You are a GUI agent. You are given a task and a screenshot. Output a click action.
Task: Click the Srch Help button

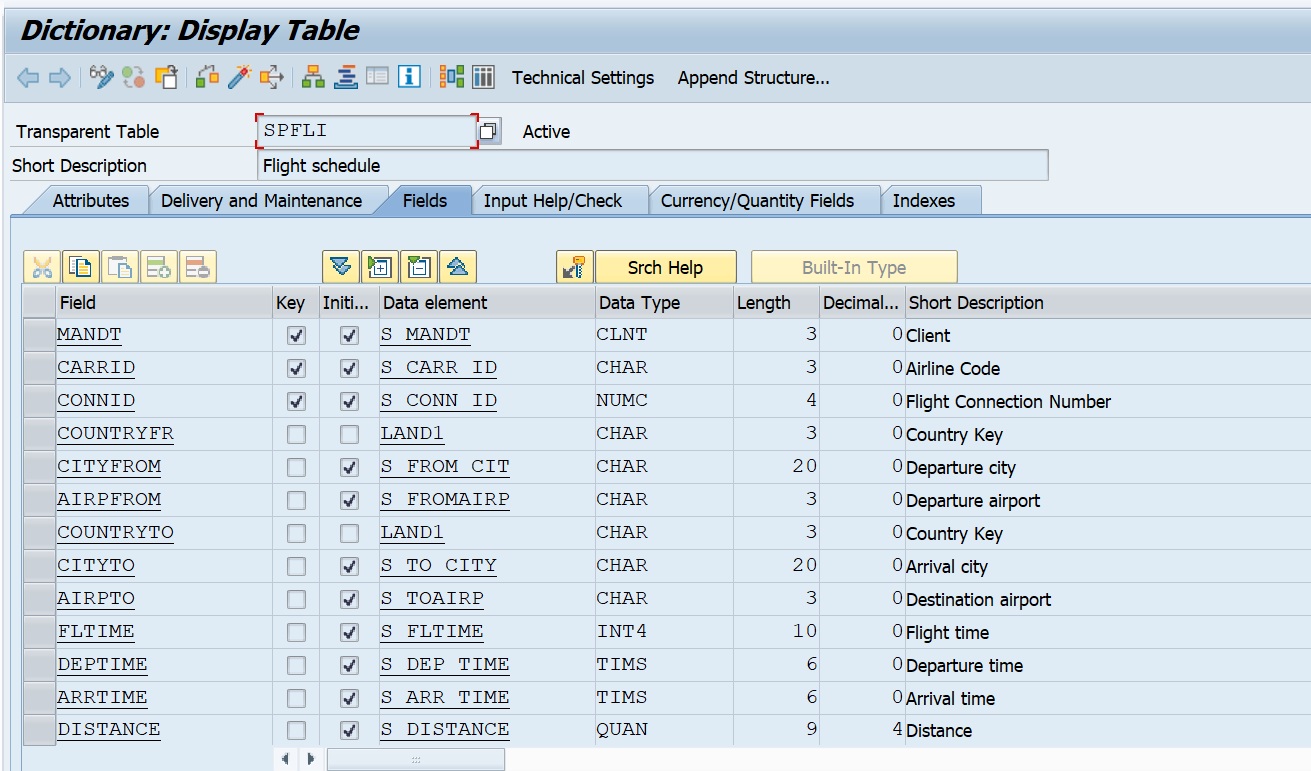coord(666,267)
